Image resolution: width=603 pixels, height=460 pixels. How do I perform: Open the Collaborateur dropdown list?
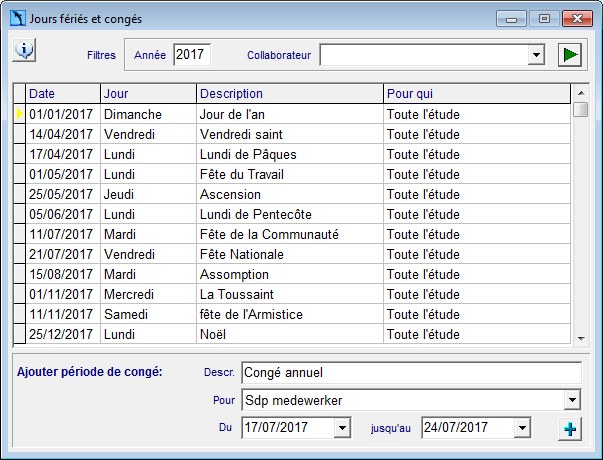coord(536,55)
